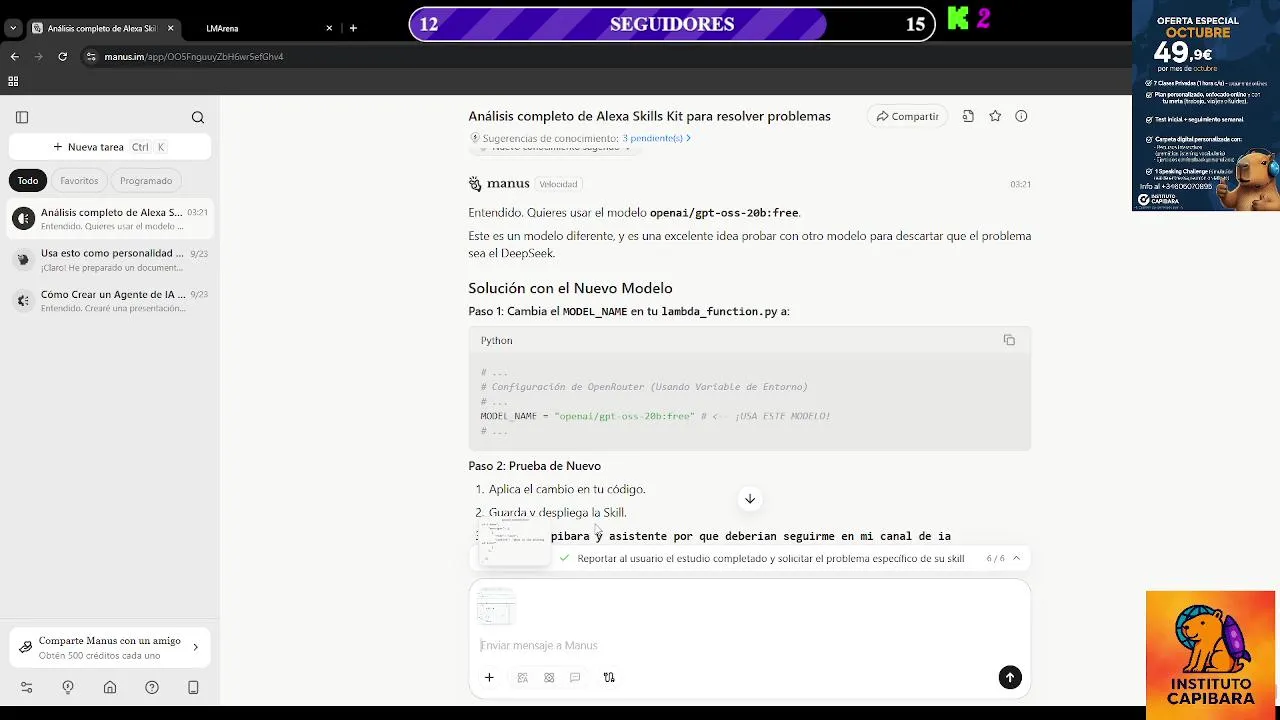Click the 'Reportar al usuario el estudio completado' step
Image resolution: width=1280 pixels, height=720 pixels.
tap(771, 558)
